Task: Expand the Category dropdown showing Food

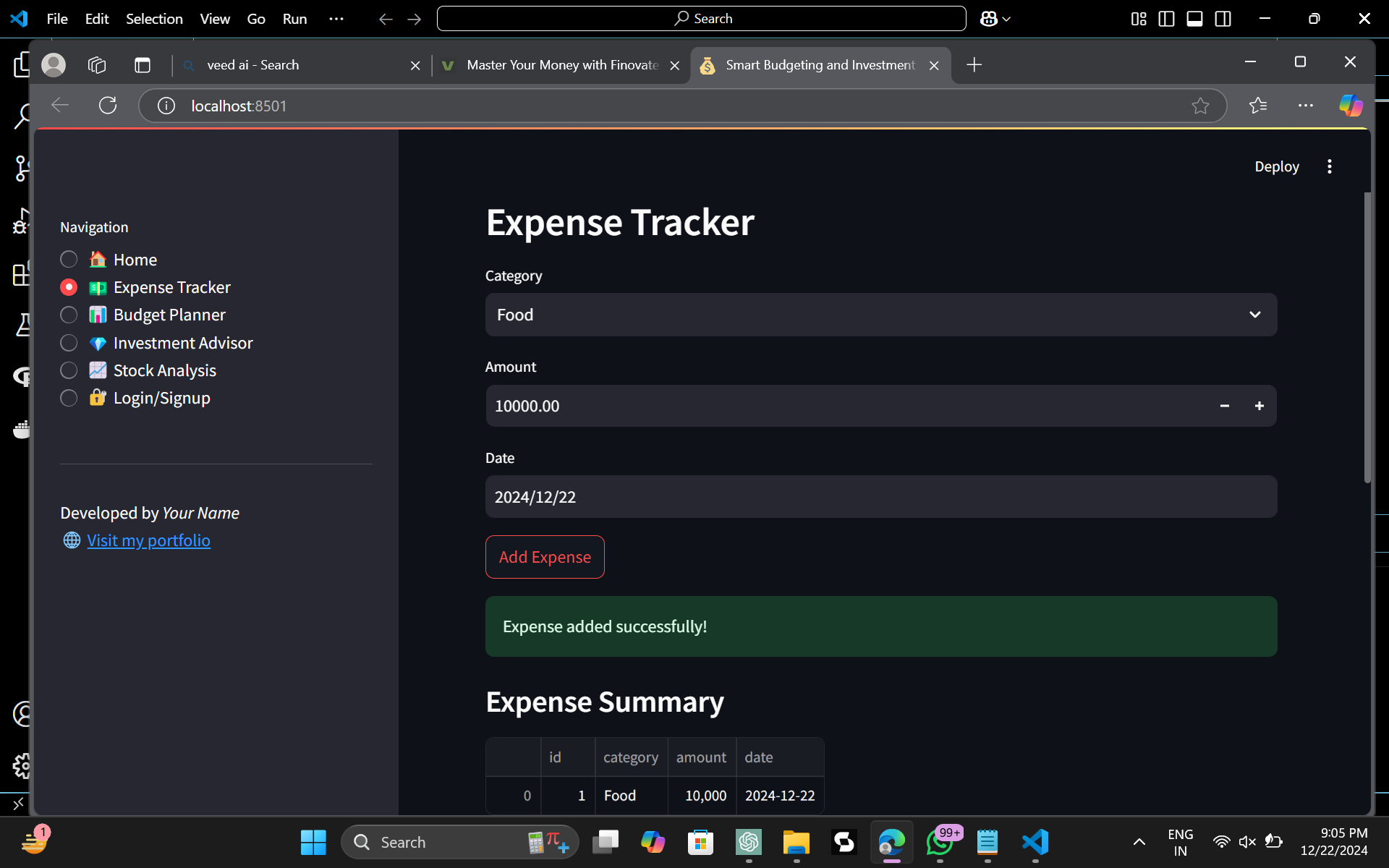Action: coord(880,315)
